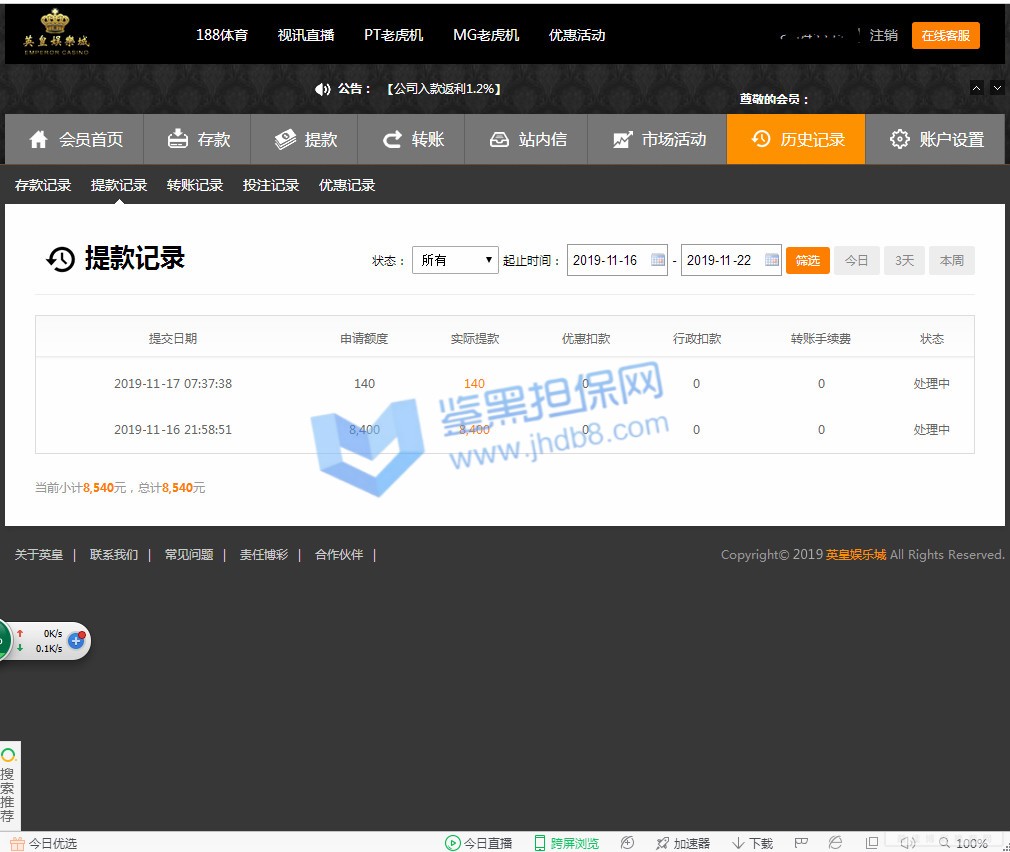The width and height of the screenshot is (1010, 852).
Task: Filter records with the 本周 button
Action: [x=951, y=260]
